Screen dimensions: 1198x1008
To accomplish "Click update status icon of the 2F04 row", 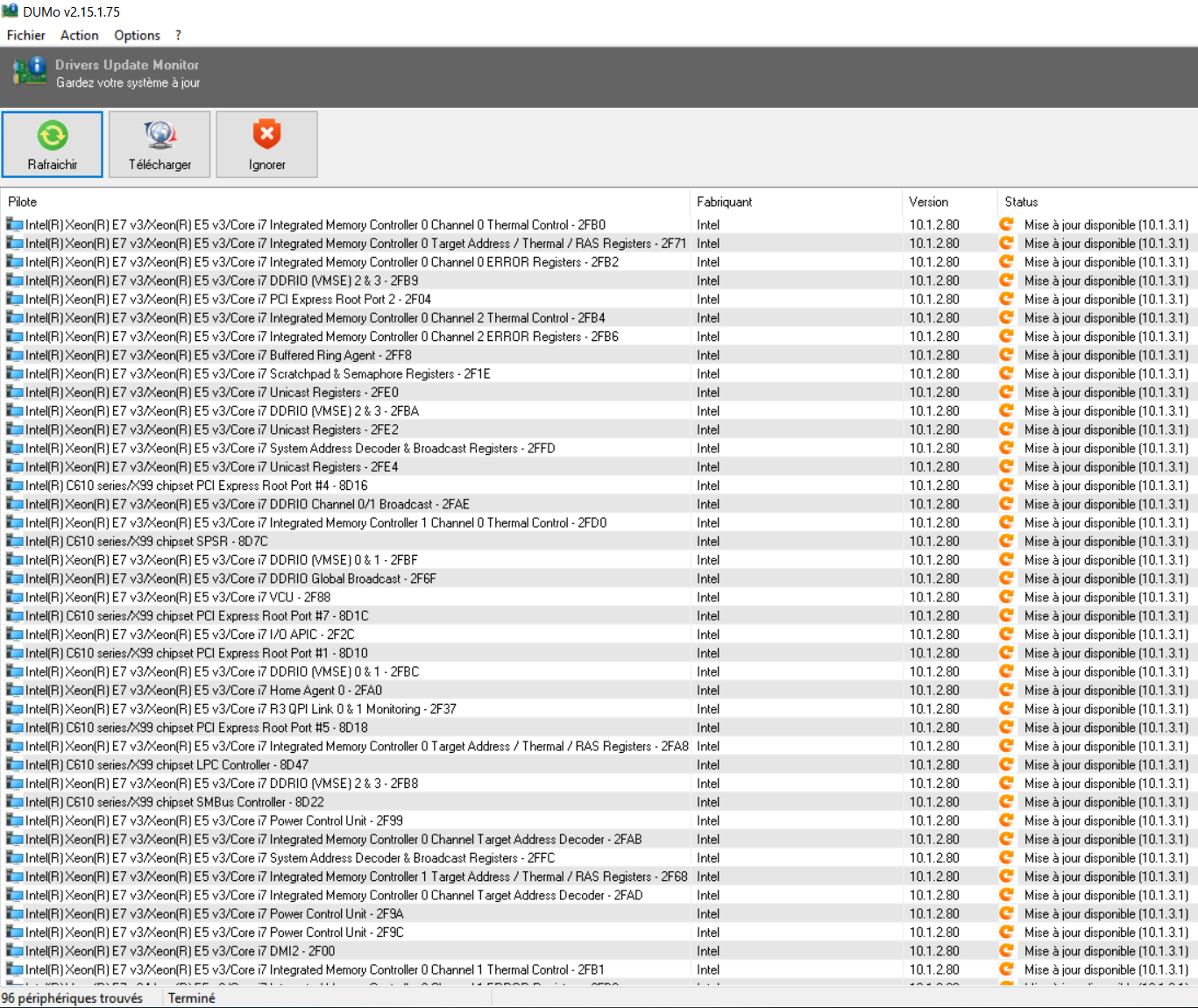I will click(1007, 299).
